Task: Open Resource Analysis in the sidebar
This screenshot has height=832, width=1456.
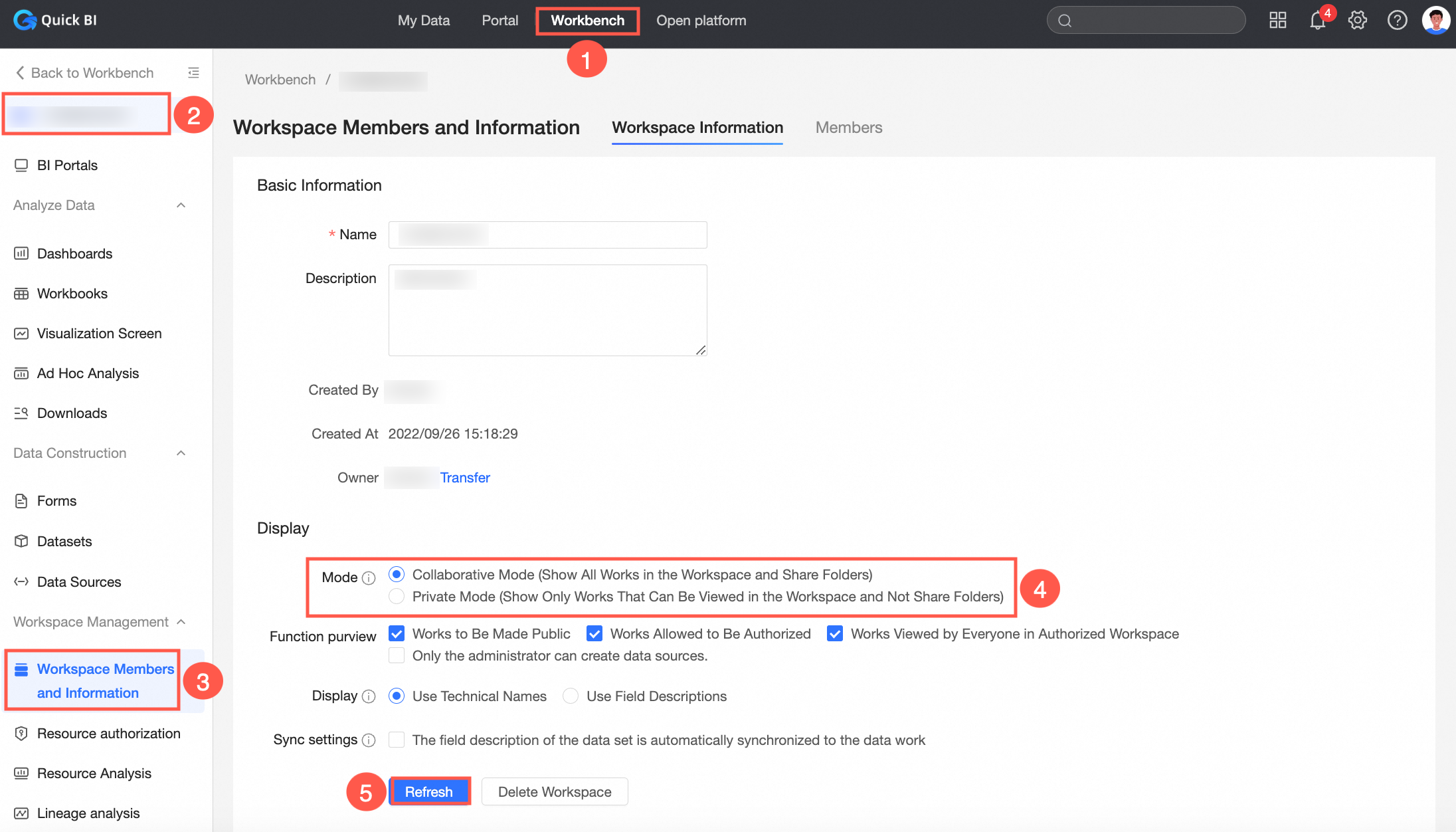Action: click(94, 773)
